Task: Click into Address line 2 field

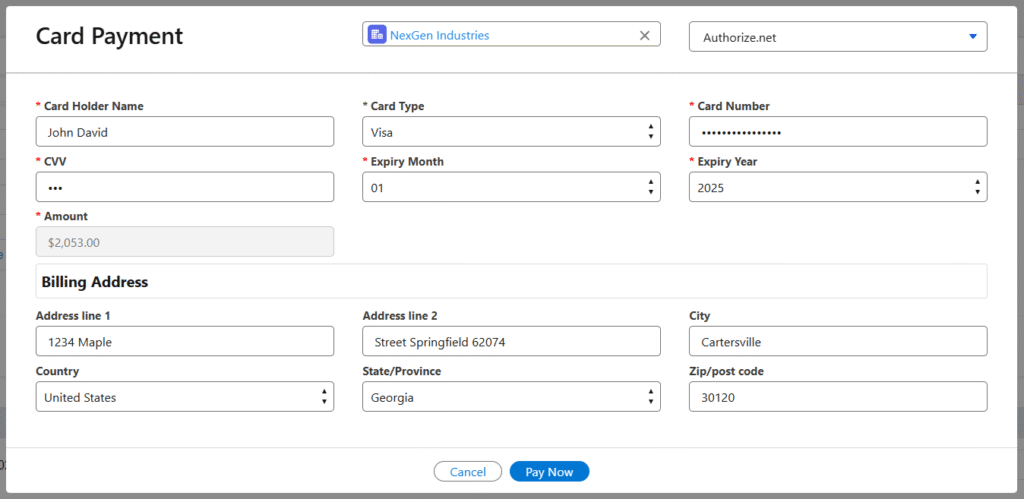Action: click(x=510, y=341)
